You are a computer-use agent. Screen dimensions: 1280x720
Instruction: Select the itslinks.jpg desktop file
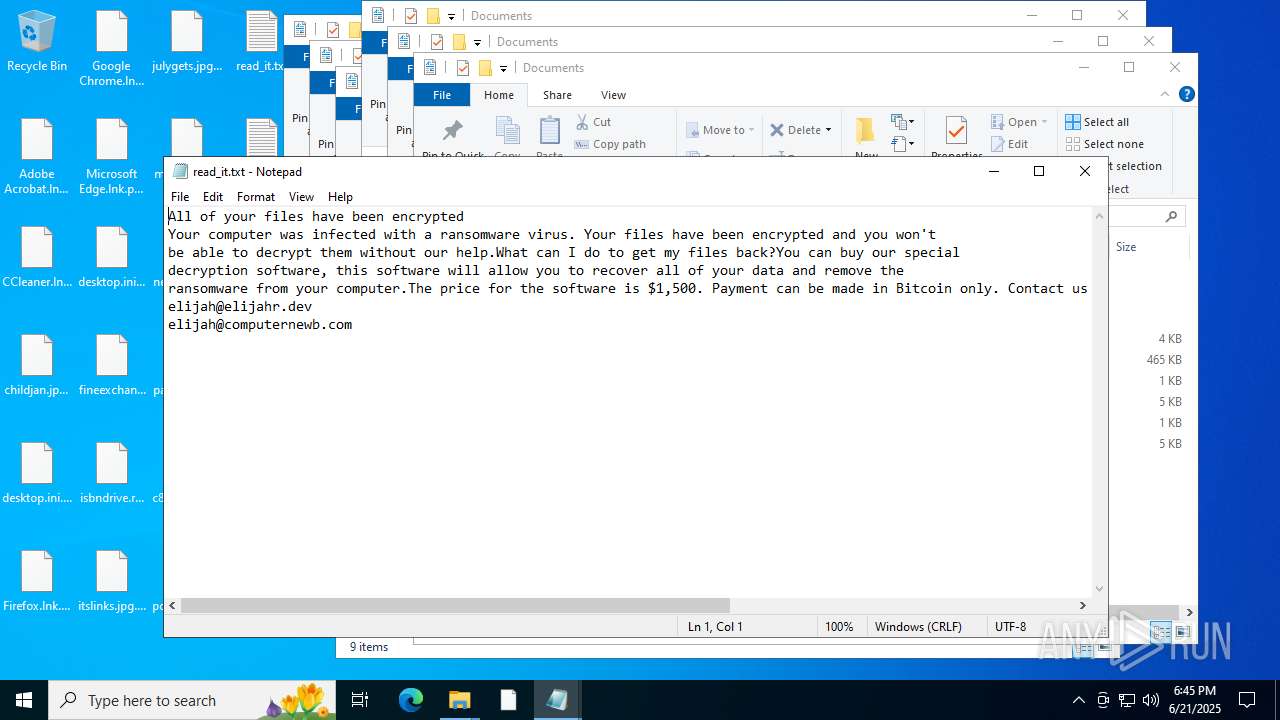(112, 582)
